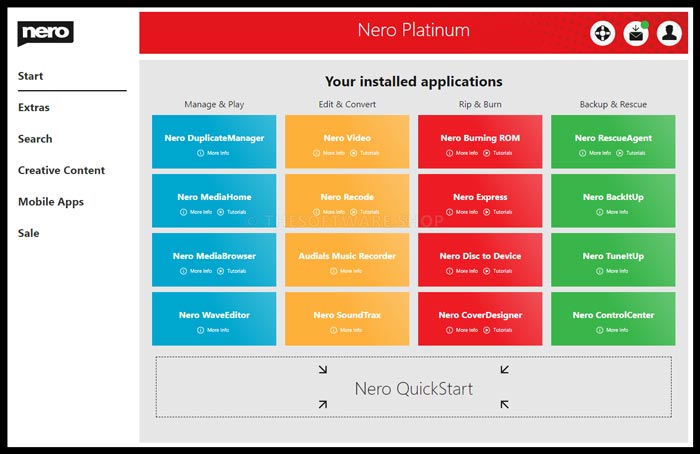Show Tutorials for Nero MediaBrowser
The width and height of the screenshot is (700, 454).
[x=232, y=271]
